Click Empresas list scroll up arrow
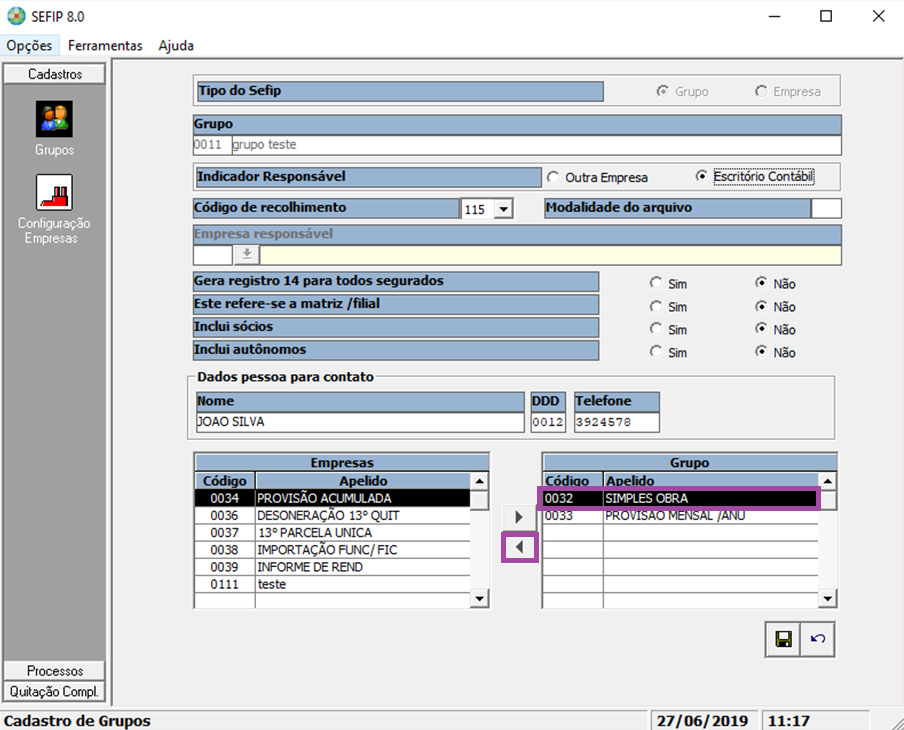Viewport: 904px width, 730px height. (x=479, y=481)
